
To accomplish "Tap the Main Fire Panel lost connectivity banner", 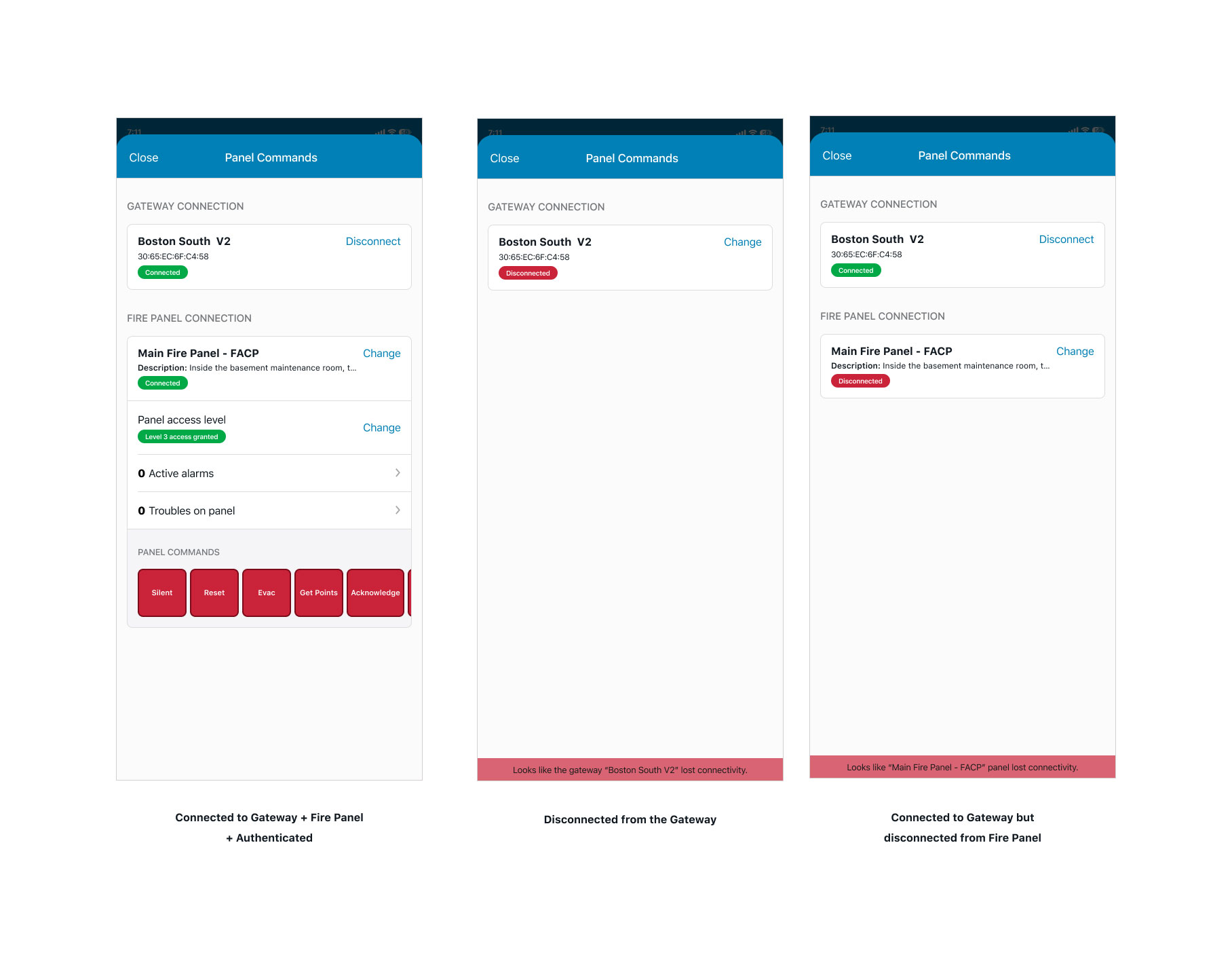I will pos(962,767).
